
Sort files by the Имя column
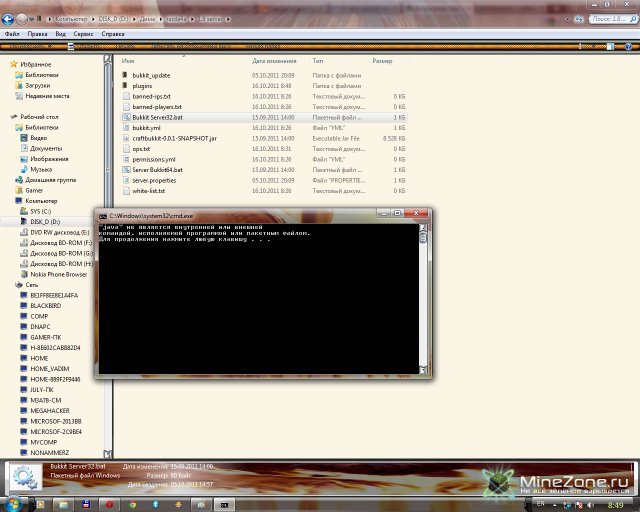click(x=128, y=61)
